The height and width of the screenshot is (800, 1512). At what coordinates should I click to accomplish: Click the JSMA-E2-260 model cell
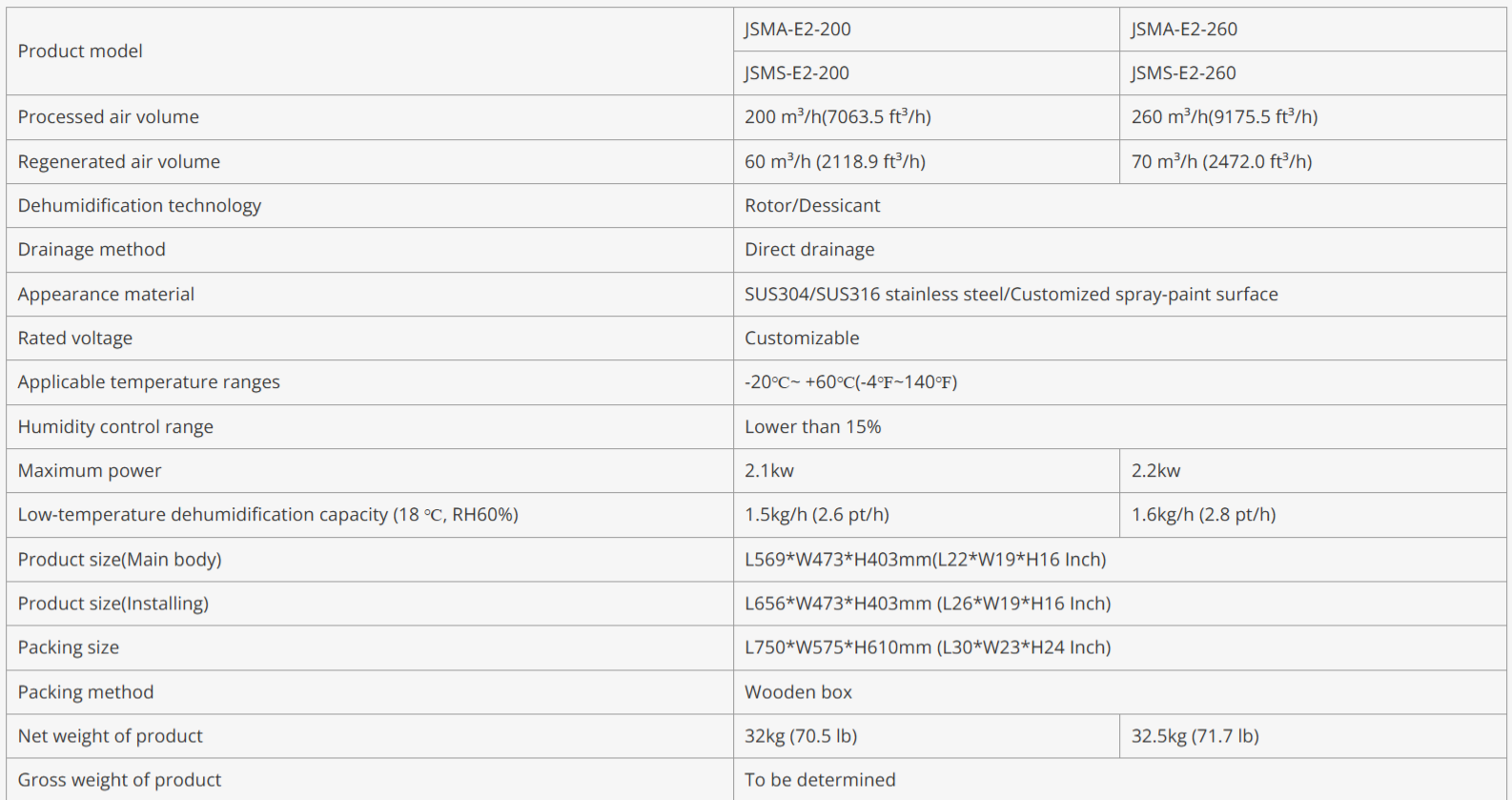(1184, 30)
